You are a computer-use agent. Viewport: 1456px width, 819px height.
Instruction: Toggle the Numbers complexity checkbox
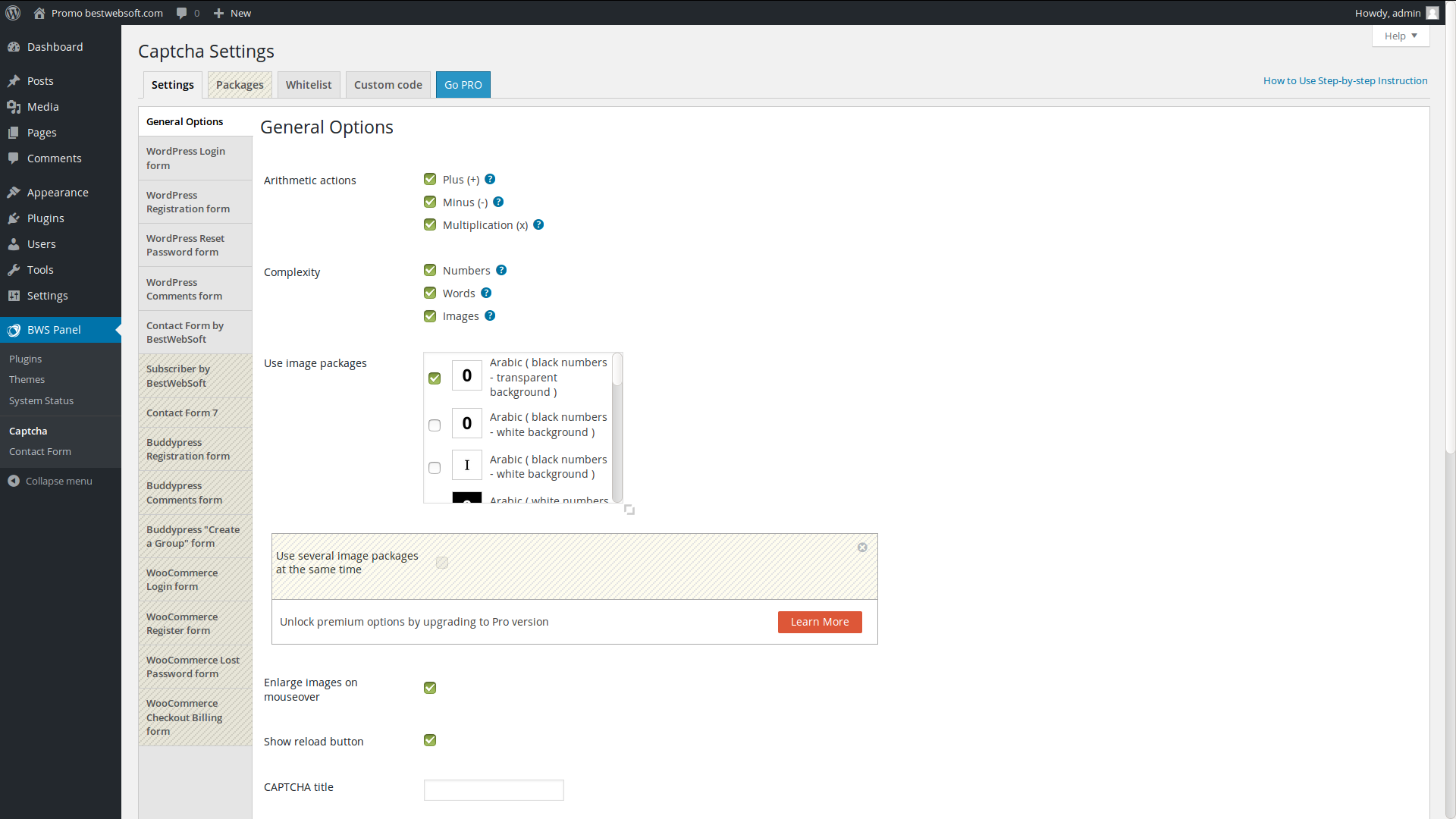(x=430, y=270)
